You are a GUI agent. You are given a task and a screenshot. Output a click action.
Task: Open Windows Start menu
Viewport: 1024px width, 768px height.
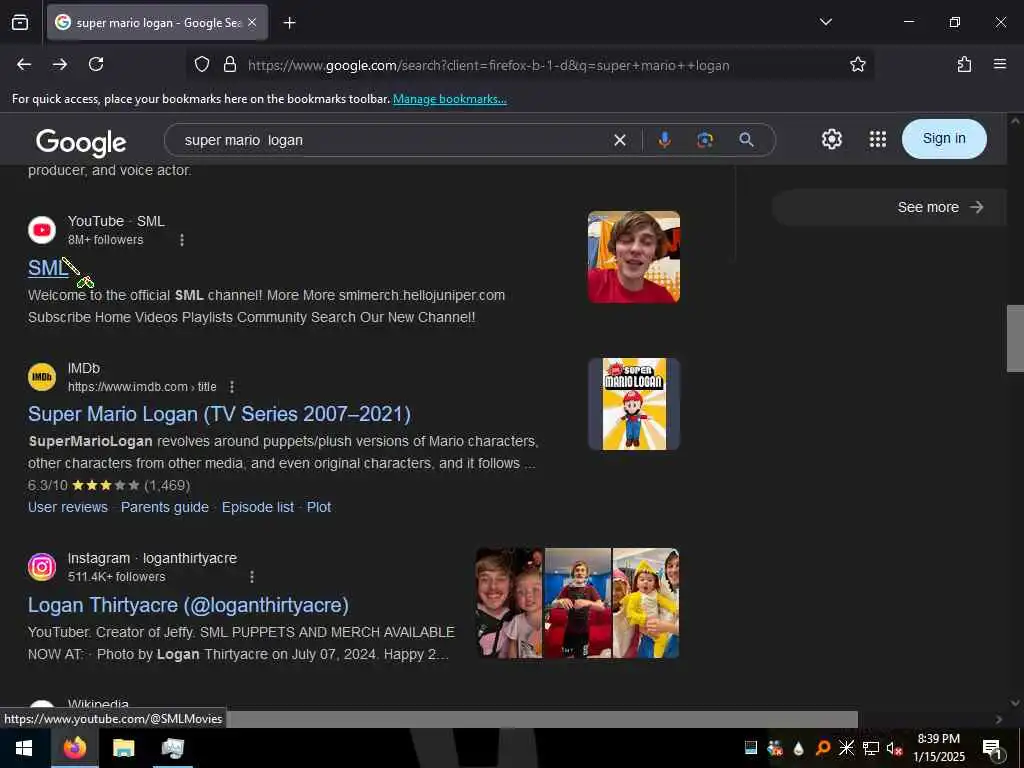click(x=24, y=748)
